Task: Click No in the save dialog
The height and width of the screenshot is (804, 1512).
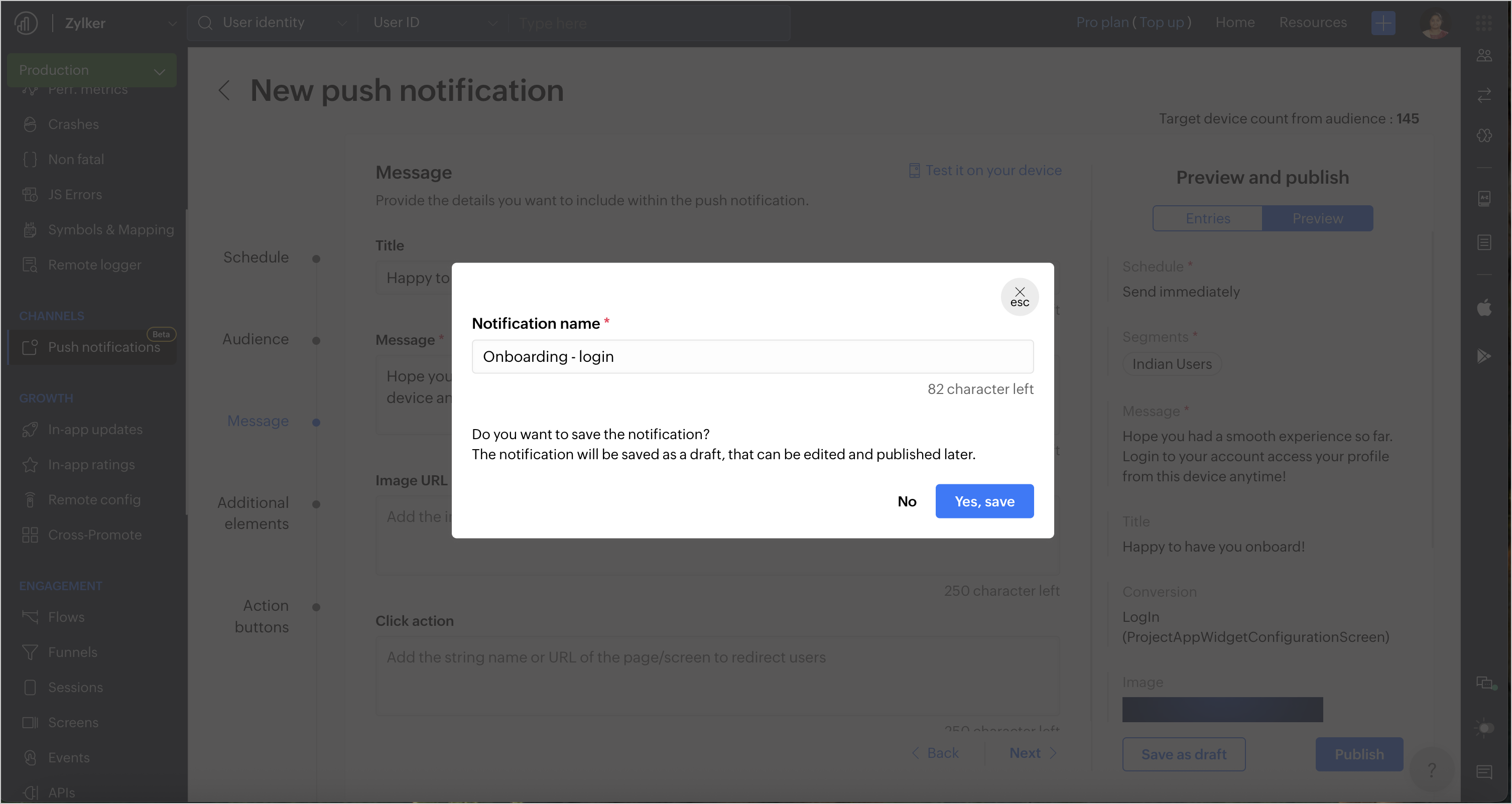Action: click(907, 501)
